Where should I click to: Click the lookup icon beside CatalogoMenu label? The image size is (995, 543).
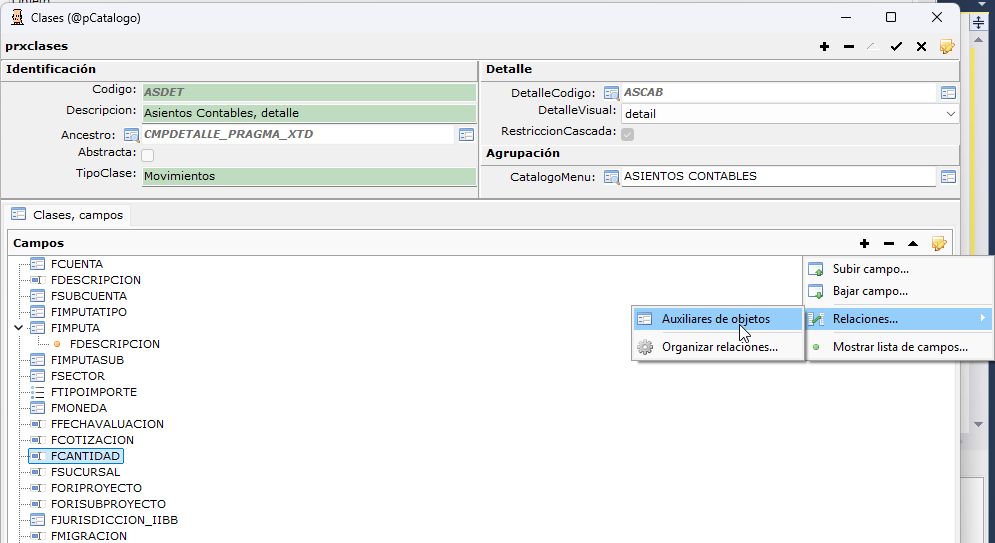point(611,177)
